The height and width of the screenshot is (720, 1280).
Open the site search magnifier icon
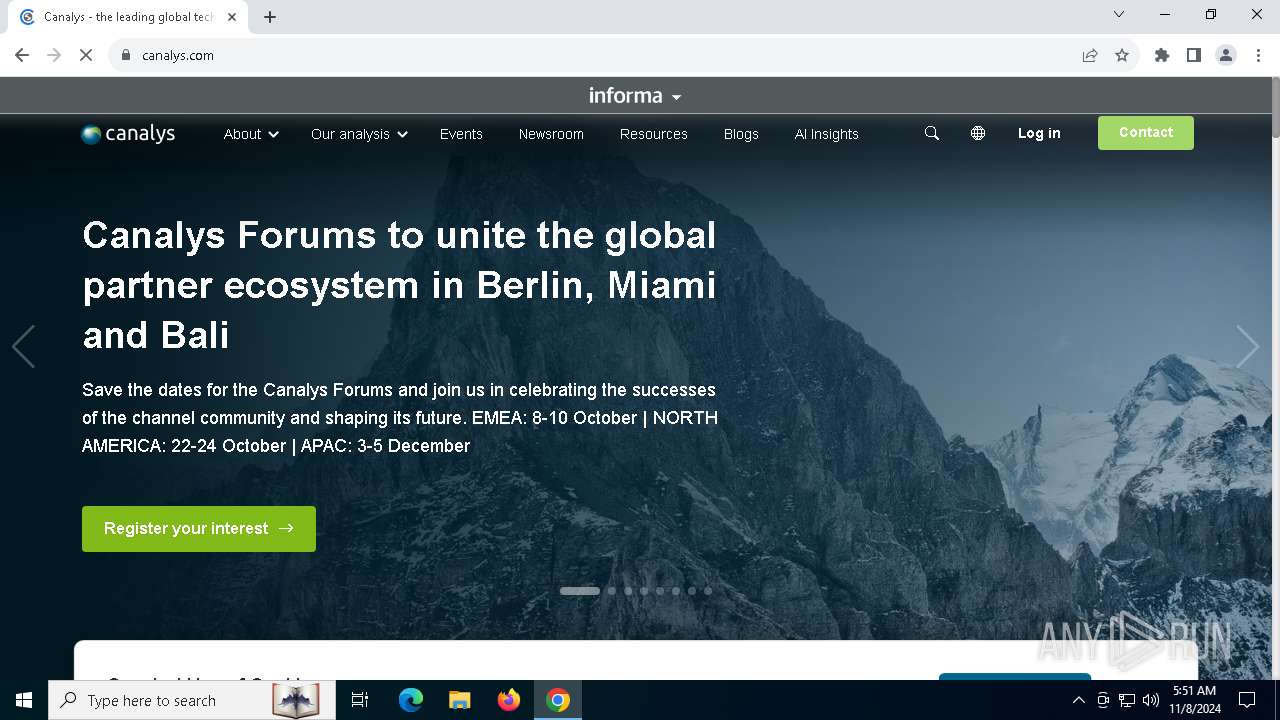click(x=932, y=133)
